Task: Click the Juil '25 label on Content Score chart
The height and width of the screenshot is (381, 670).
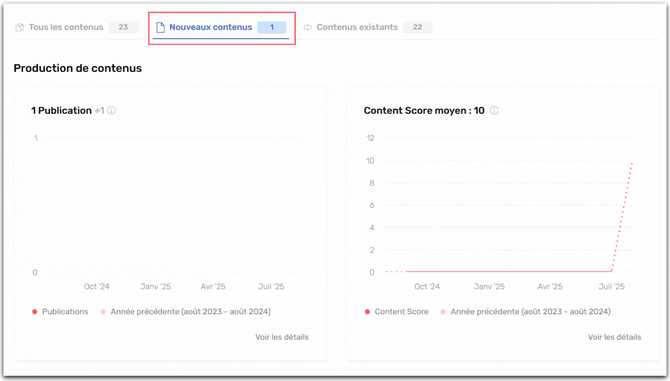Action: coord(611,287)
